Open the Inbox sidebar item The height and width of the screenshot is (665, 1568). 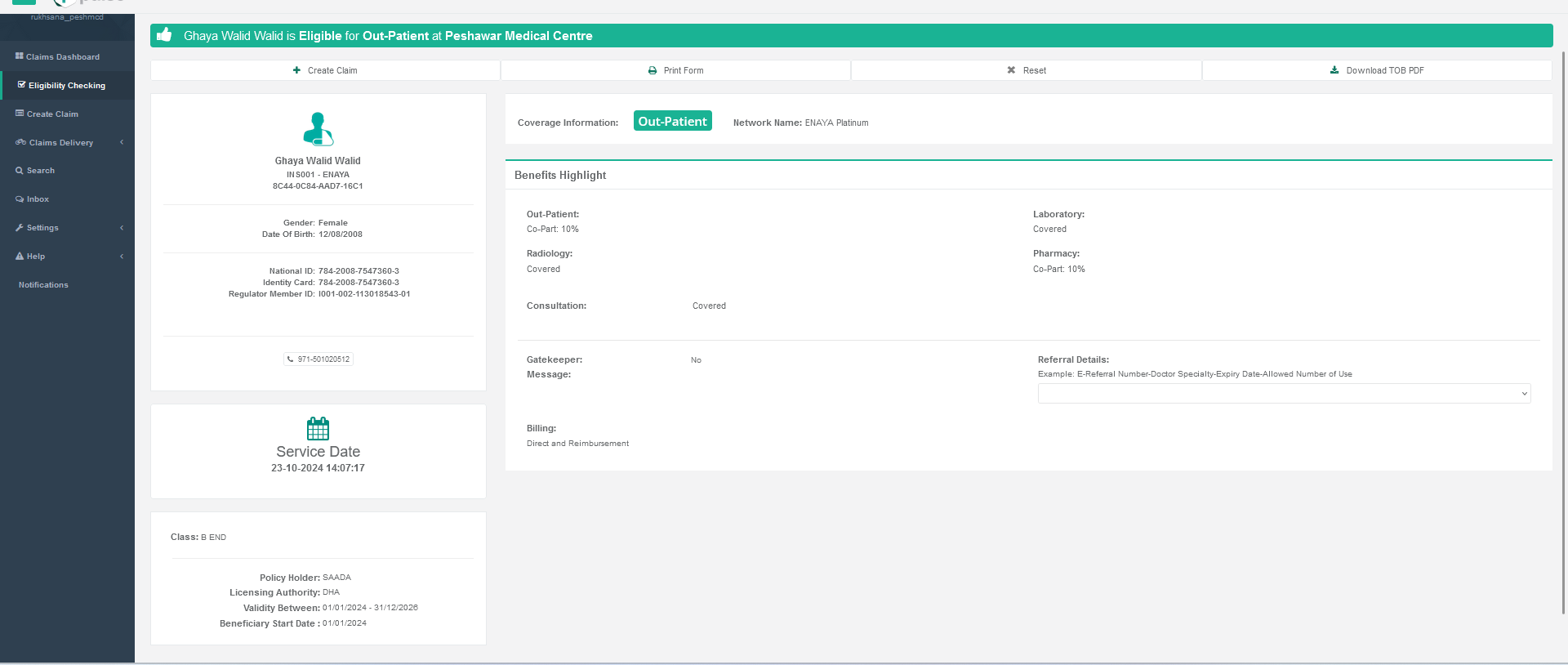38,199
